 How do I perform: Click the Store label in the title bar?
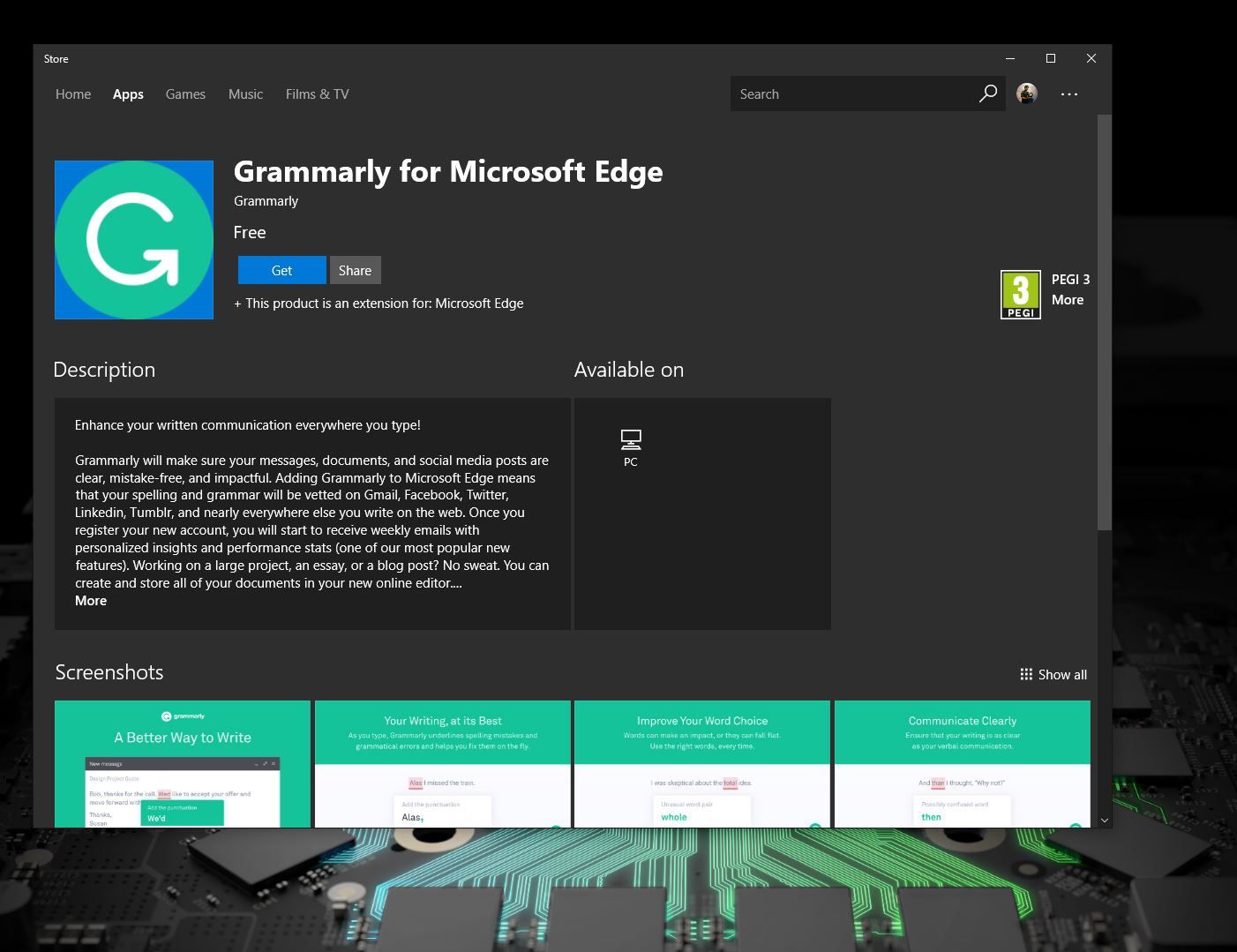[x=56, y=58]
